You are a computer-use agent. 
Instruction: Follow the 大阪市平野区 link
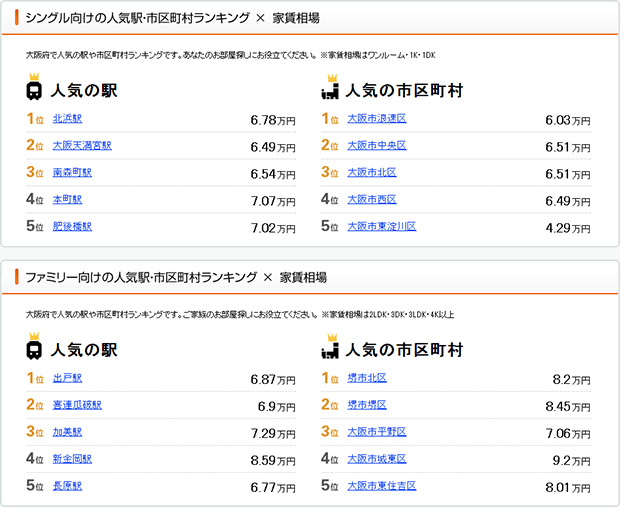[377, 432]
